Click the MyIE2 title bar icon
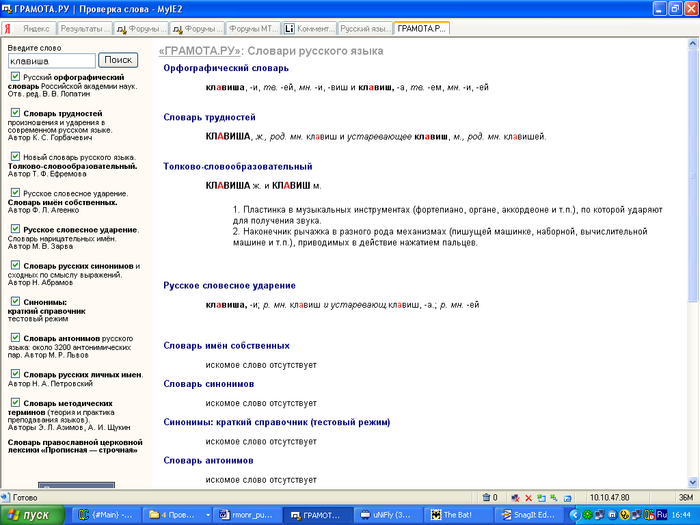This screenshot has width=700, height=525. 7,9
